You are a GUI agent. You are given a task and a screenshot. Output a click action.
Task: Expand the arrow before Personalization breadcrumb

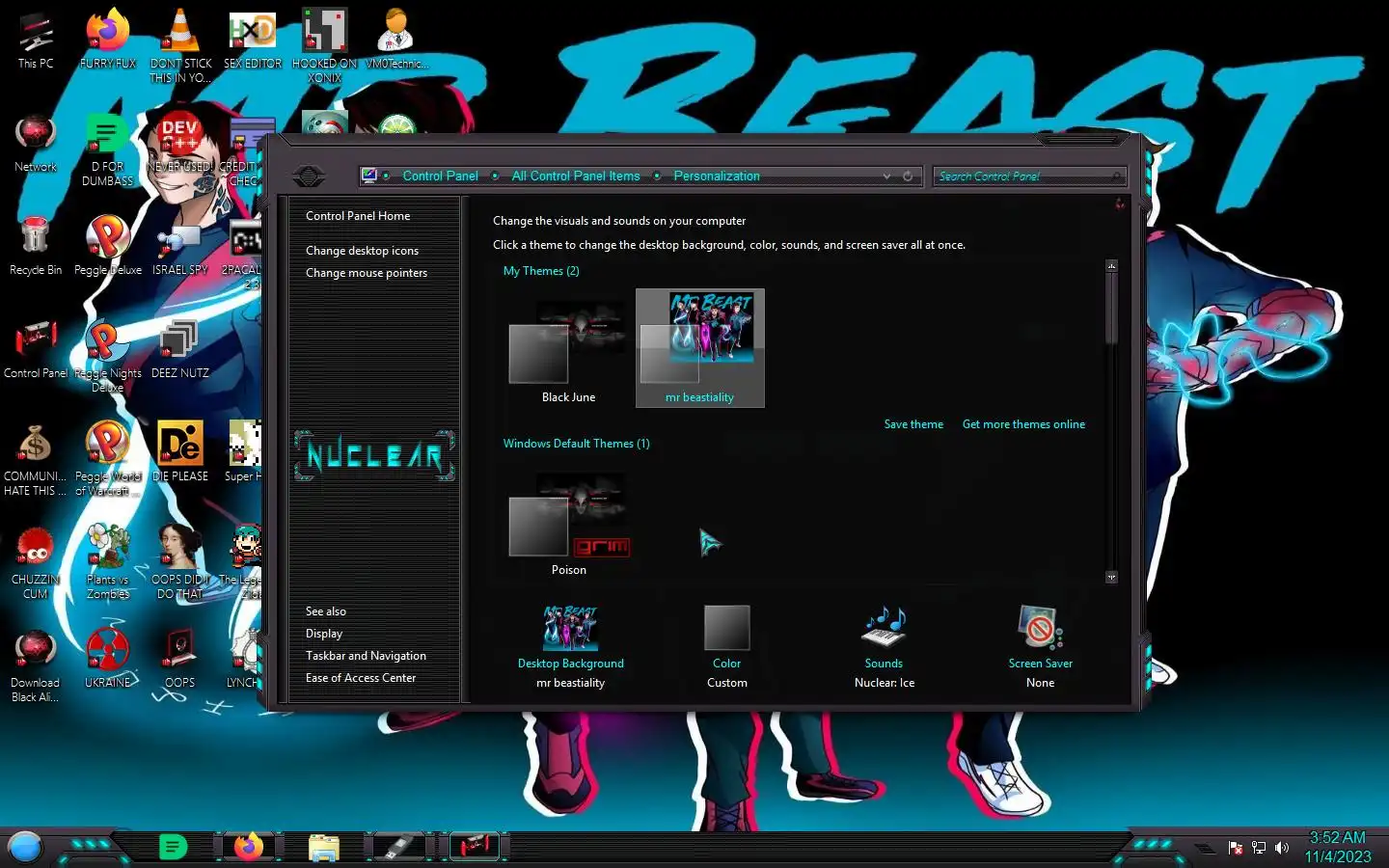pyautogui.click(x=657, y=176)
